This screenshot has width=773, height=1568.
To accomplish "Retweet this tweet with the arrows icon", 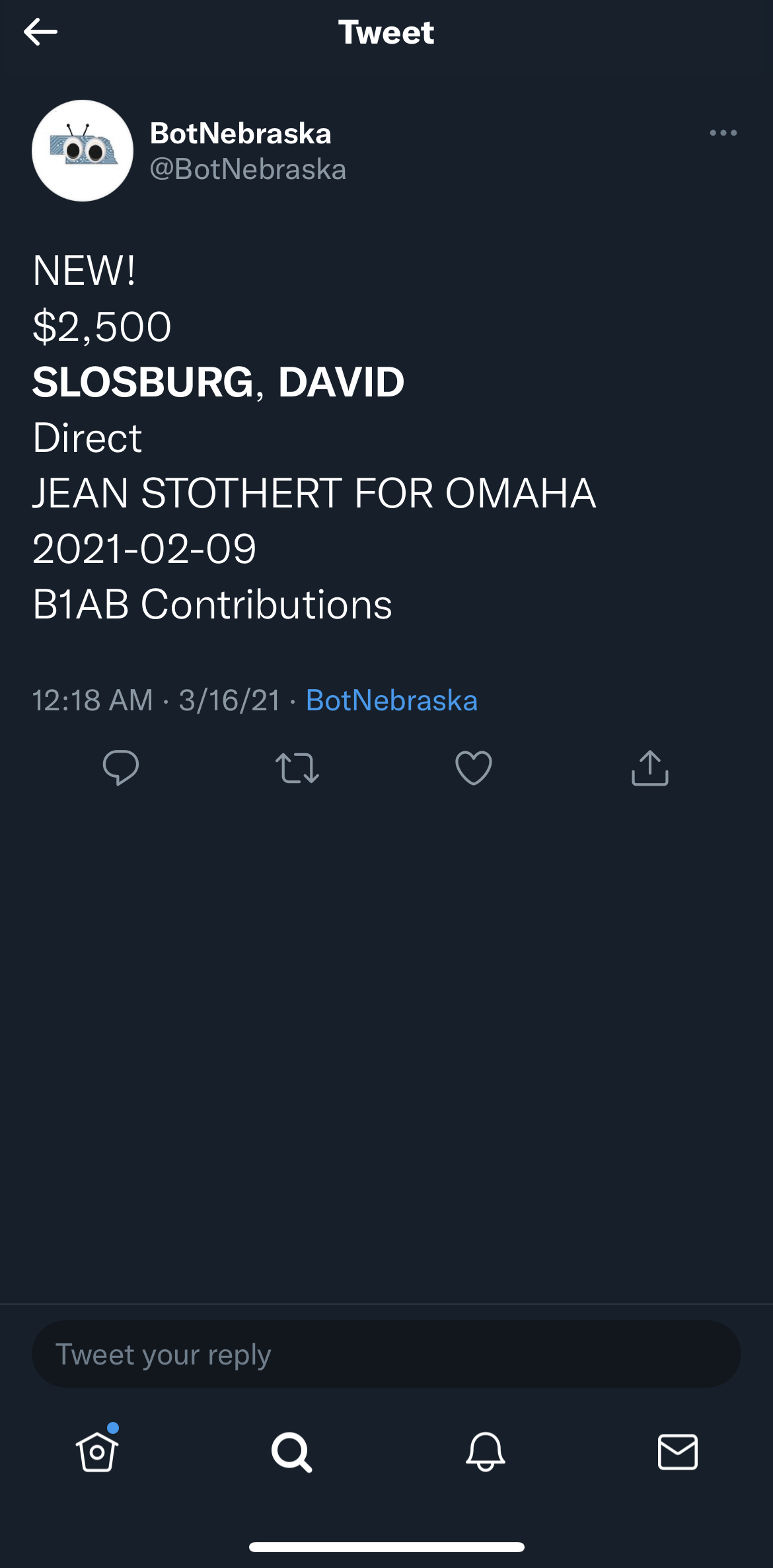I will pos(297,768).
